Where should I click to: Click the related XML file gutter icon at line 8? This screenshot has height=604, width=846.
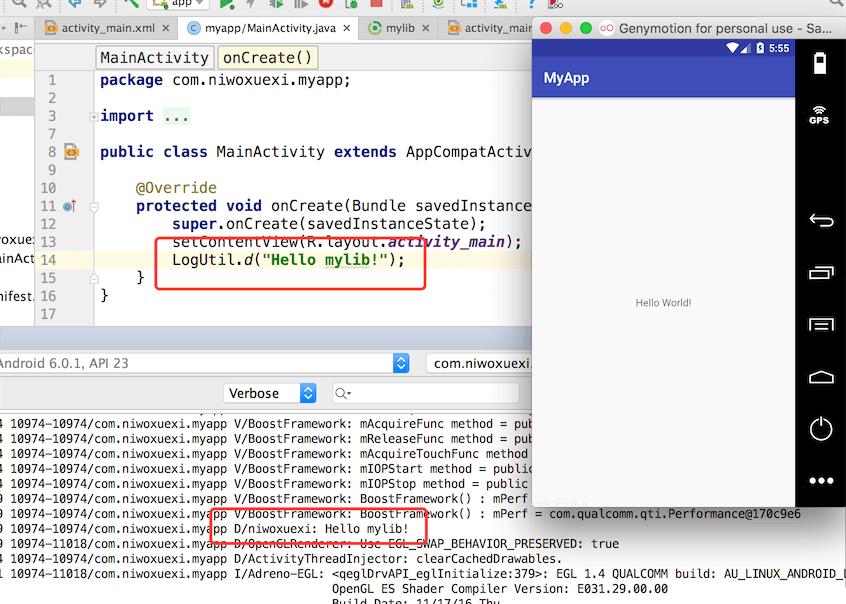[71, 152]
